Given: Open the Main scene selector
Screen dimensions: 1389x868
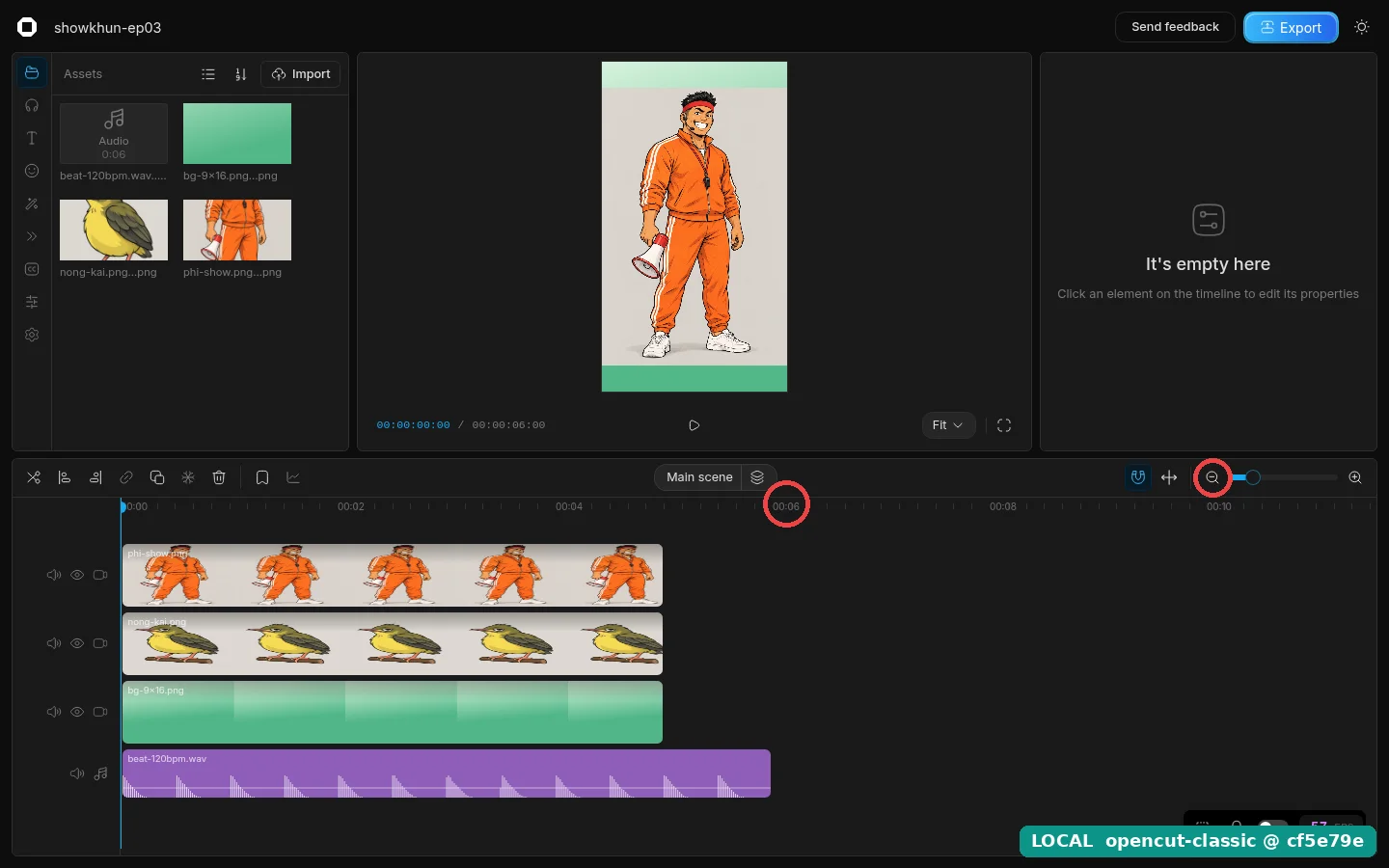Looking at the screenshot, I should (699, 477).
